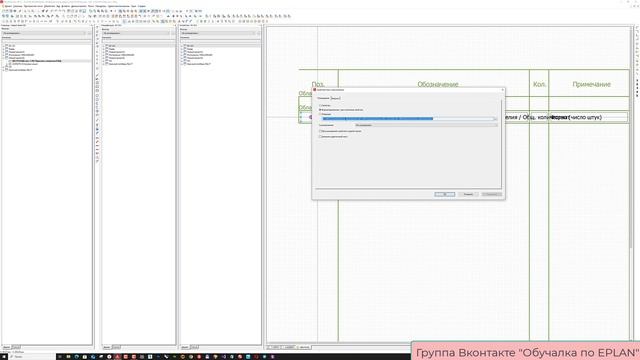The height and width of the screenshot is (360, 640).
Task: Open filter settings button of the third navigator
Action: [258, 33]
